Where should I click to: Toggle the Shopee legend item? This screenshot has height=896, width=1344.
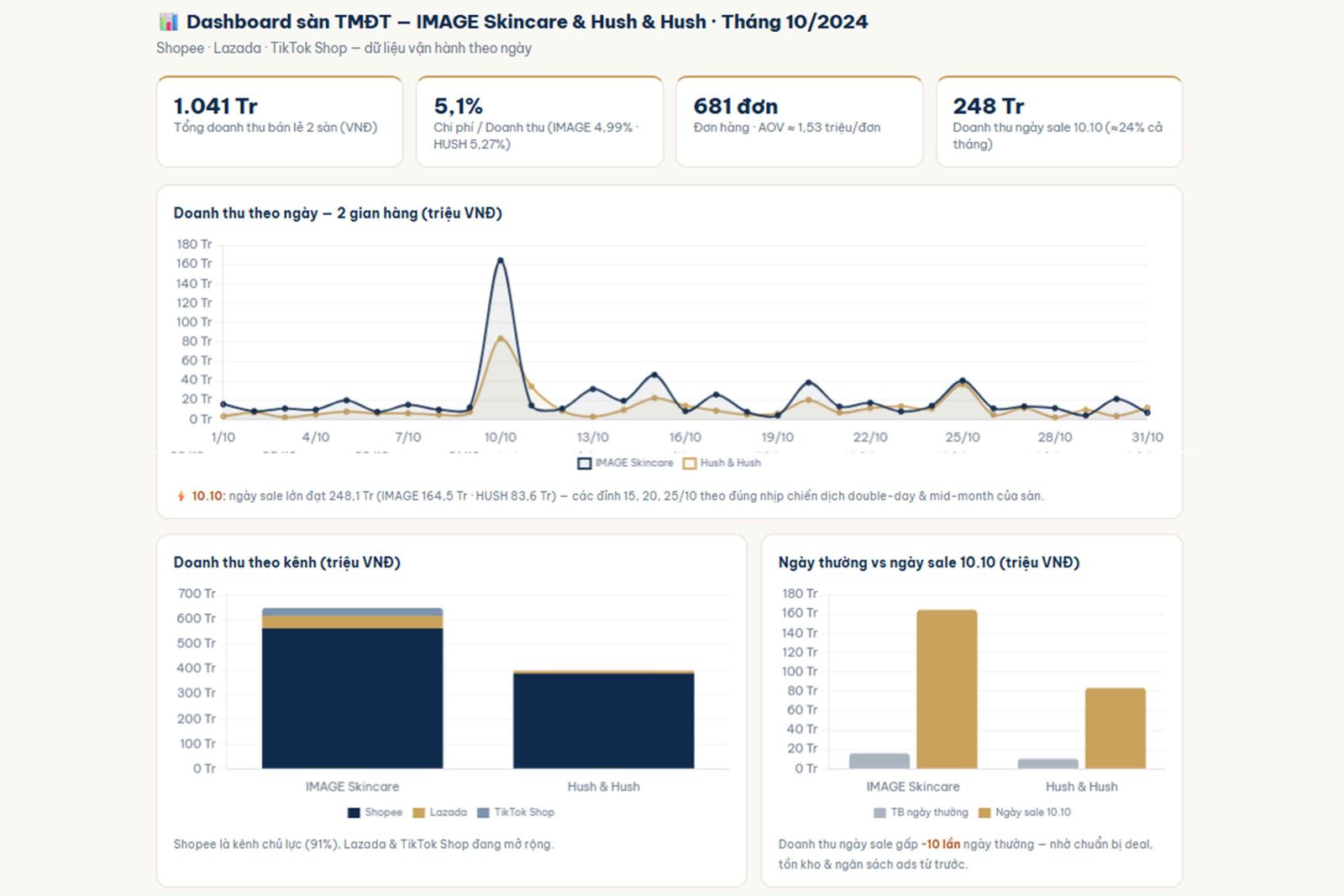pyautogui.click(x=375, y=812)
